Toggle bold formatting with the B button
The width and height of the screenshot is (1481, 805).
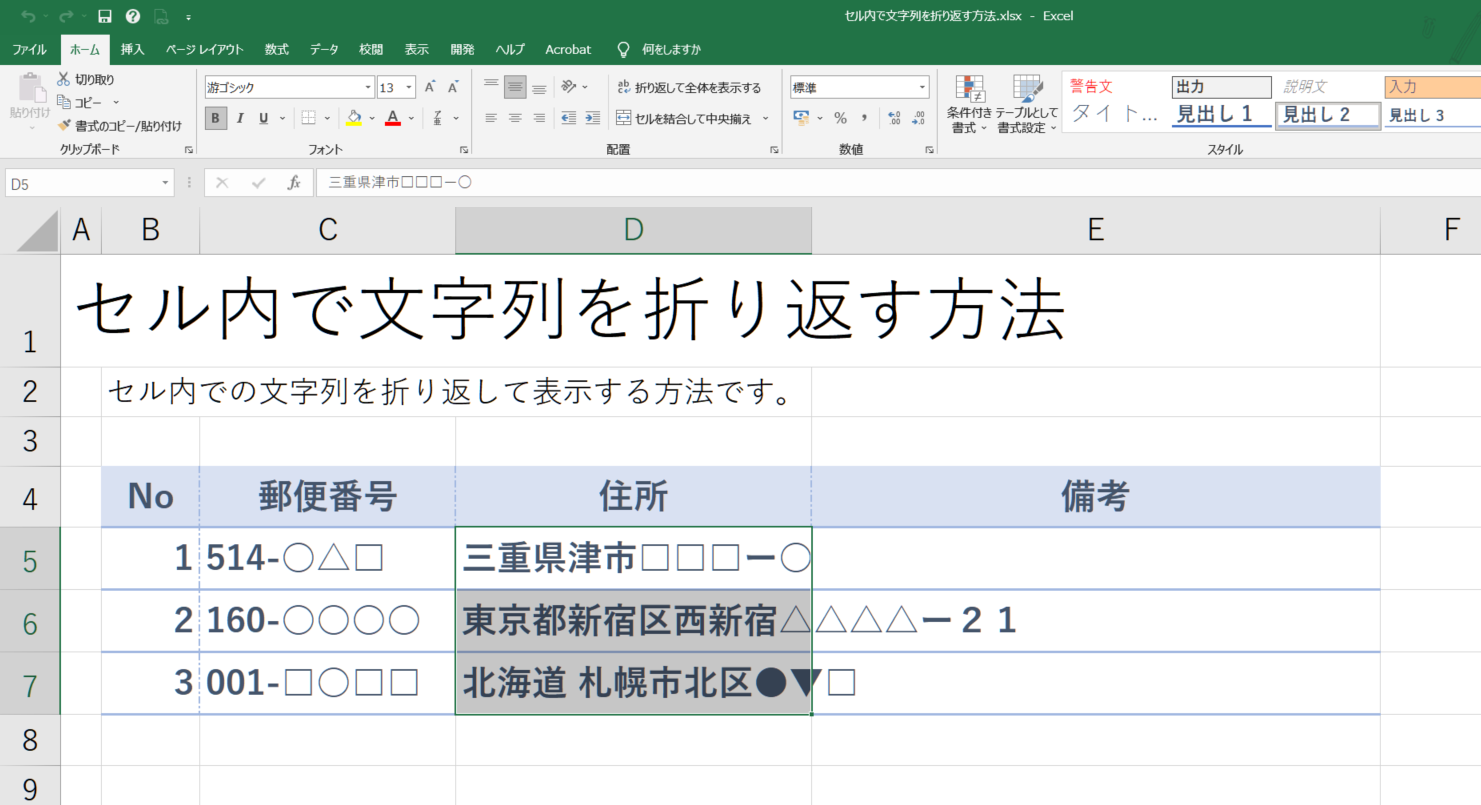(x=216, y=118)
